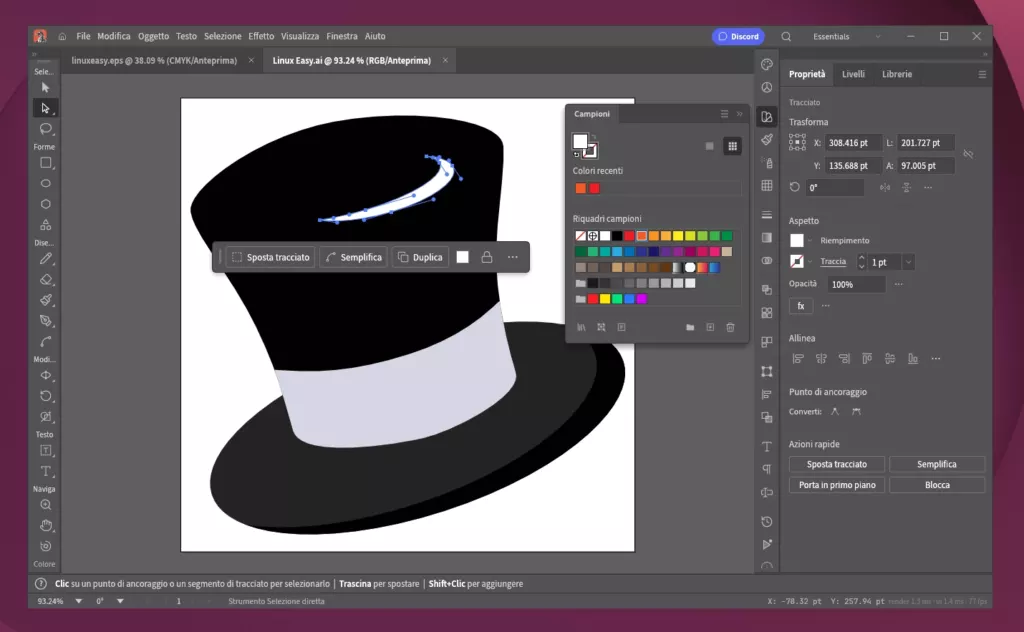Select the reference point grid in Trasforma
1024x632 pixels.
pyautogui.click(x=797, y=142)
